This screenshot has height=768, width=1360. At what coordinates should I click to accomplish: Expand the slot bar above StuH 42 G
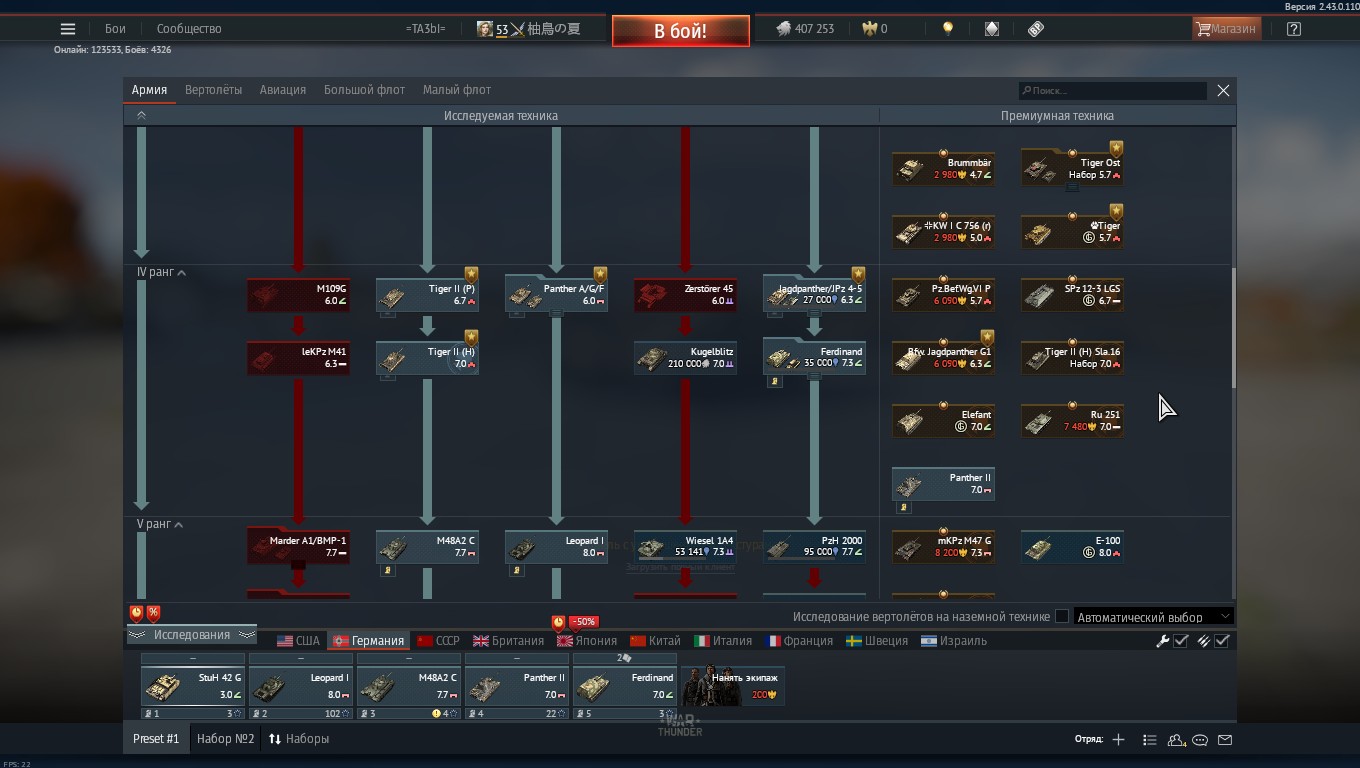tap(193, 659)
